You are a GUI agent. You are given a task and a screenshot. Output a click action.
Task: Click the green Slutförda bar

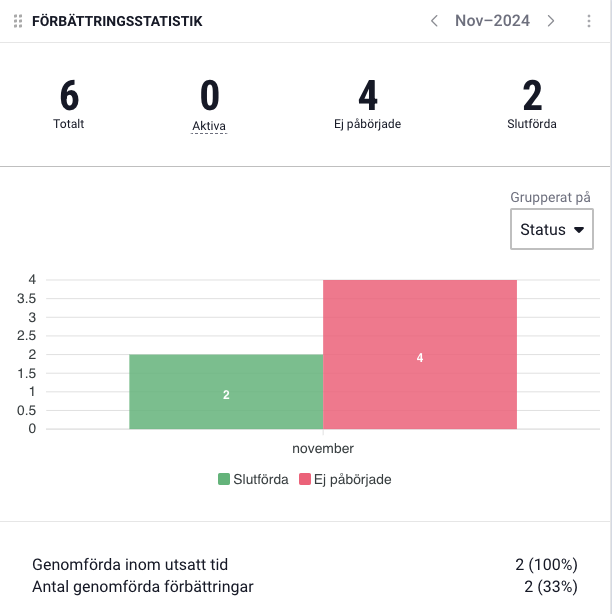point(226,392)
